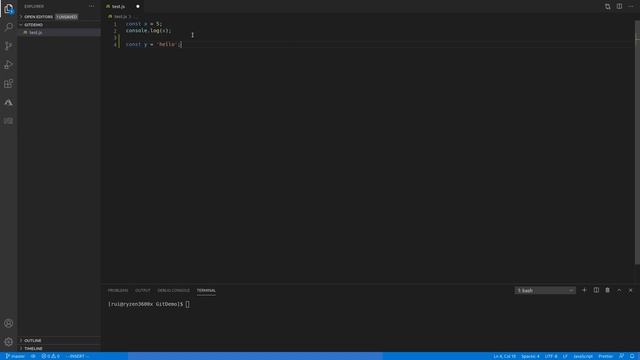Open notifications bell in status bar
Image resolution: width=640 pixels, height=360 pixels.
(x=632, y=356)
